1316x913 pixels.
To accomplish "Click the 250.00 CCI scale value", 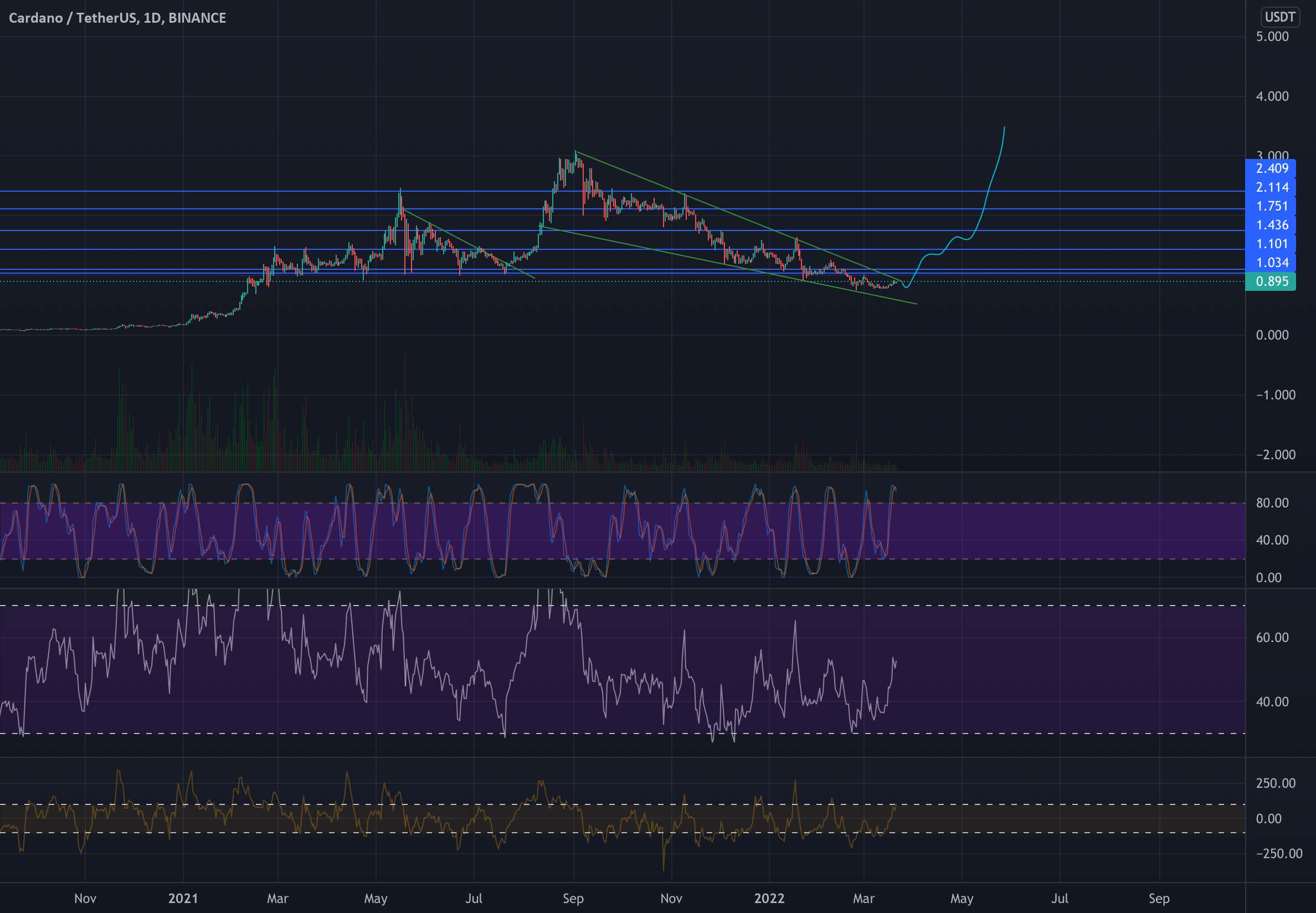I will click(1276, 783).
